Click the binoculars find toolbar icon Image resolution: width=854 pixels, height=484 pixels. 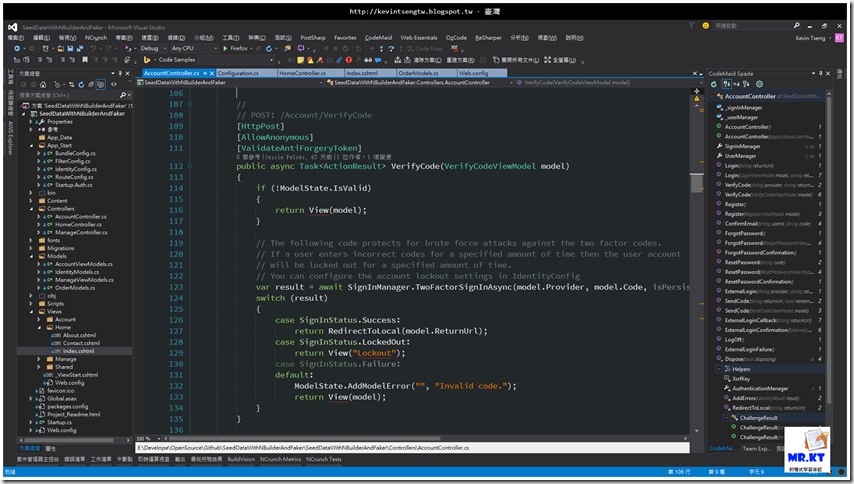(x=368, y=60)
